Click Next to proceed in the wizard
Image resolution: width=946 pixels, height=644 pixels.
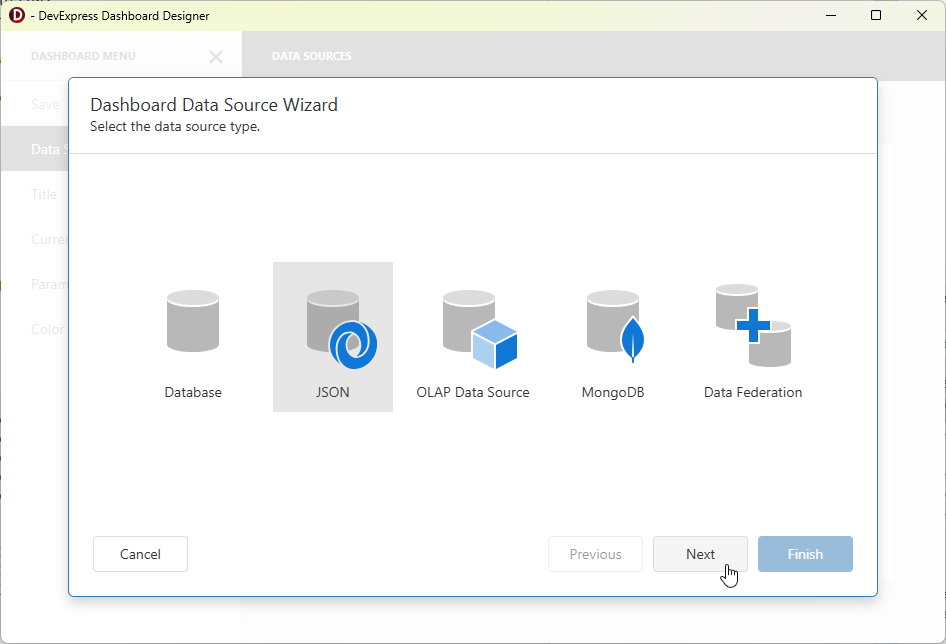point(700,554)
